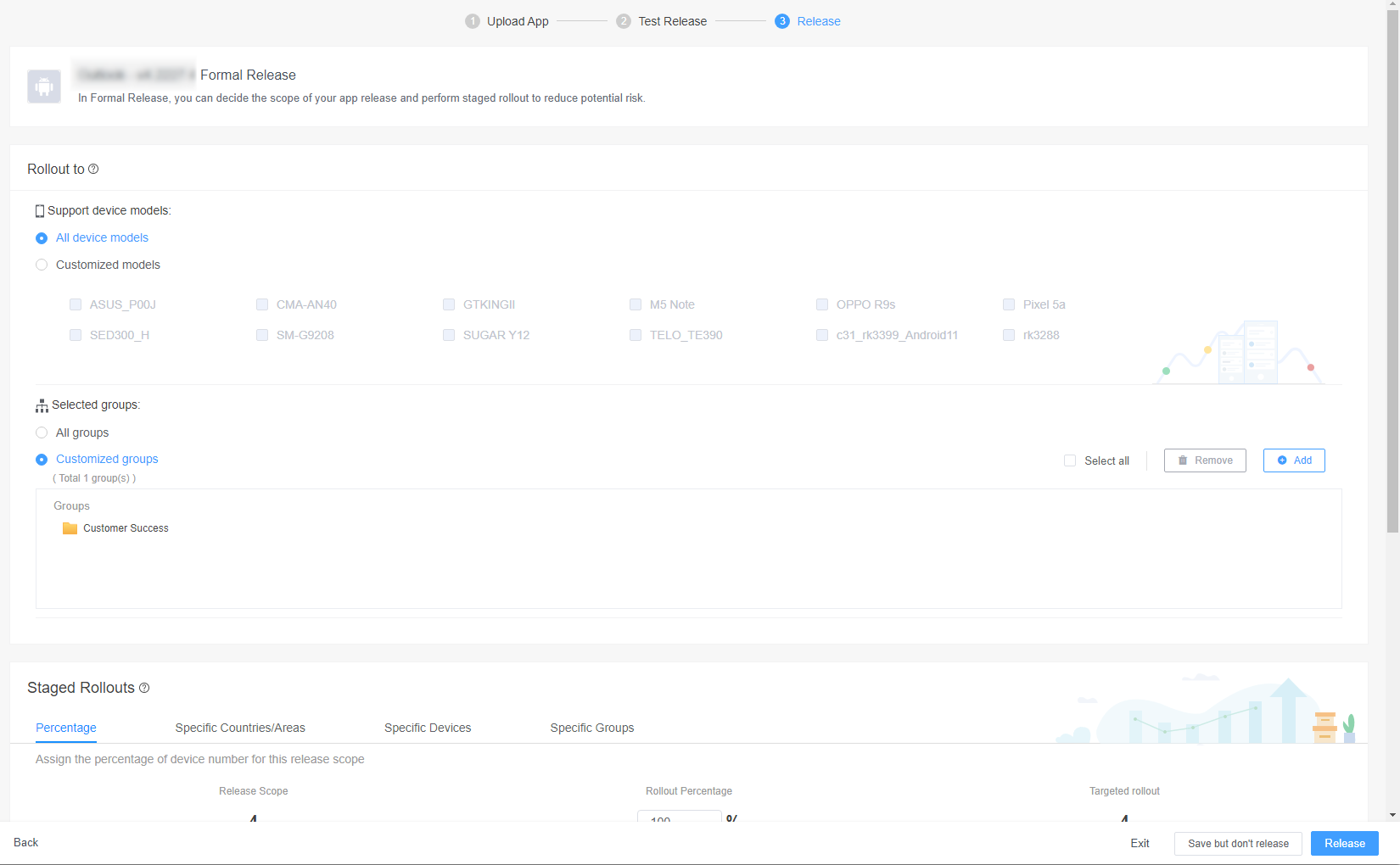
Task: Click the Android app icon
Action: click(x=44, y=86)
